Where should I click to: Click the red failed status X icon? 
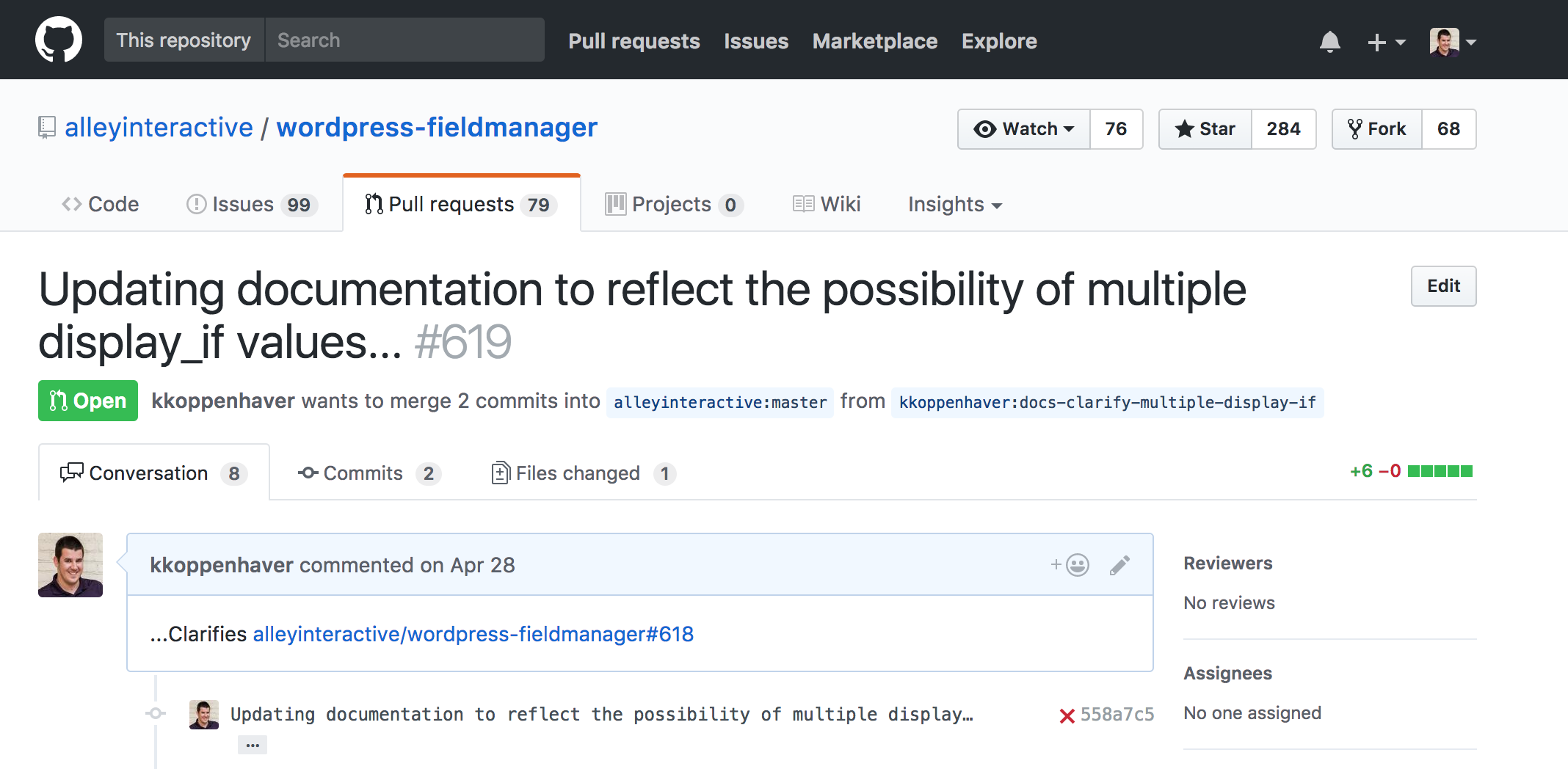(1067, 715)
